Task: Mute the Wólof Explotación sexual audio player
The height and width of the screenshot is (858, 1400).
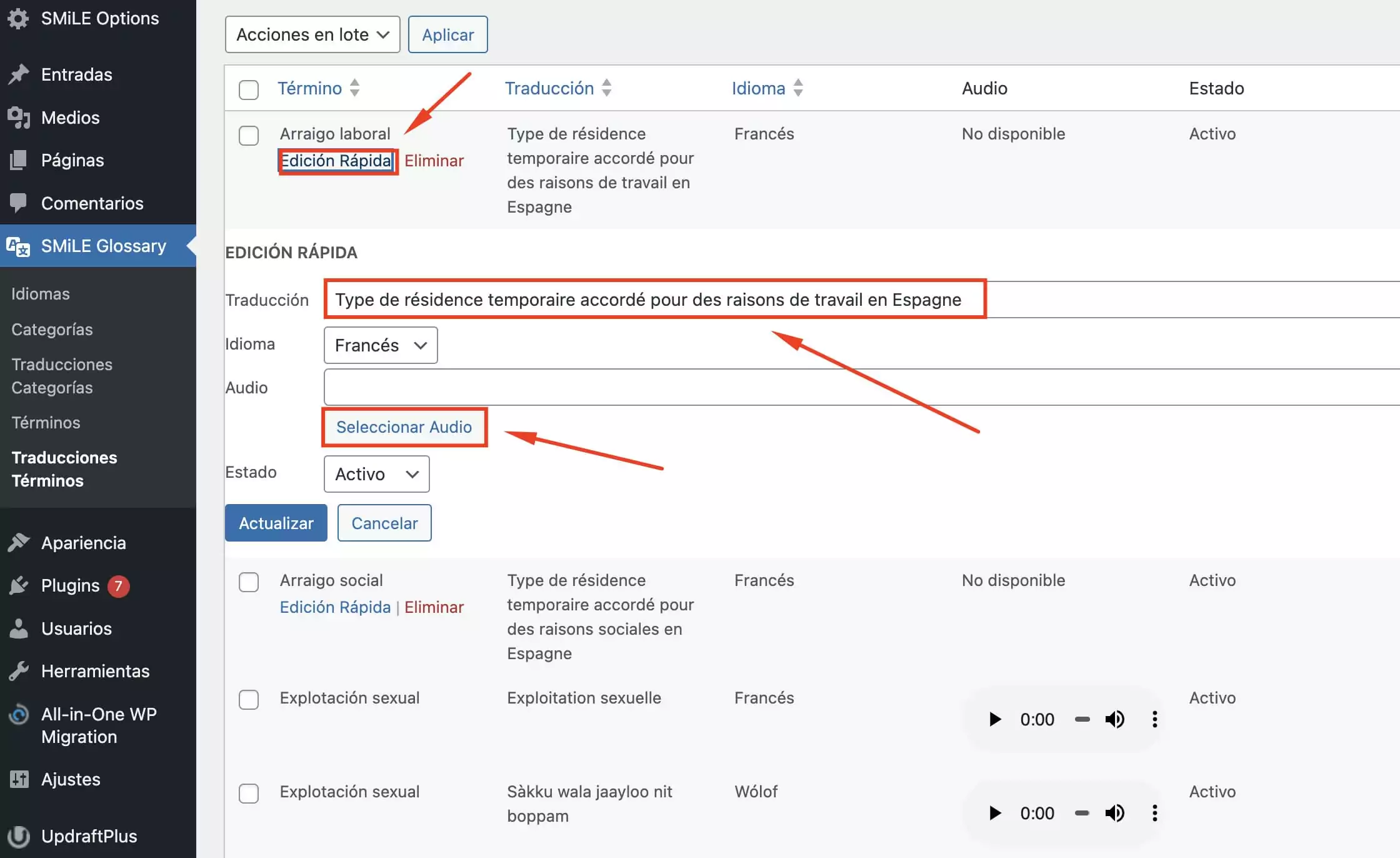Action: (x=1114, y=813)
